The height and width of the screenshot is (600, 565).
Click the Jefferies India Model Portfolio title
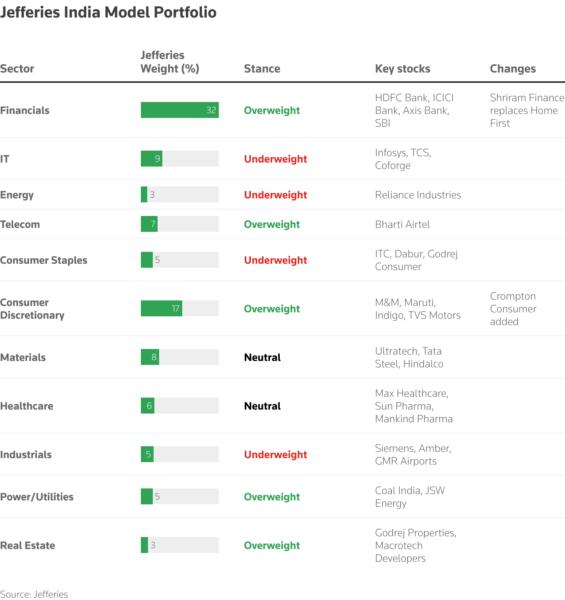coord(108,12)
